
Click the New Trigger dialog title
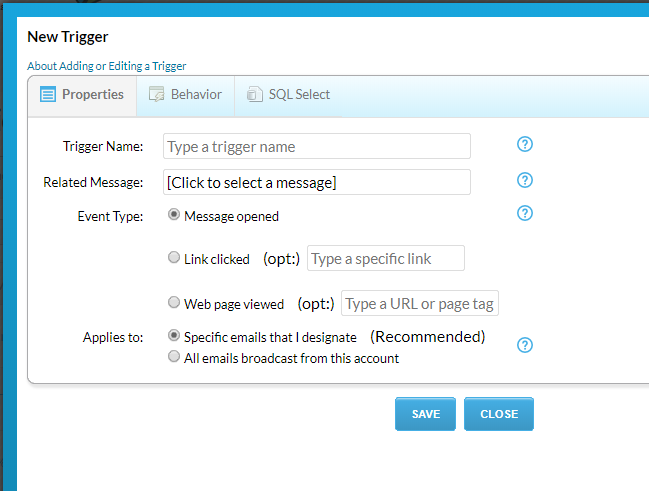[x=68, y=37]
